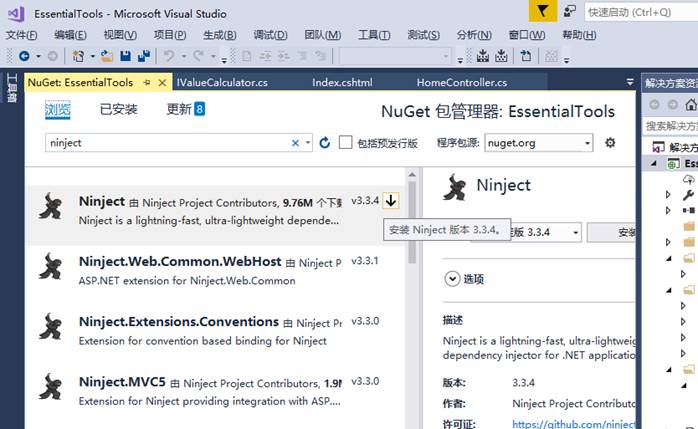698x429 pixels.
Task: Open NuGet settings gear icon
Action: [x=610, y=143]
